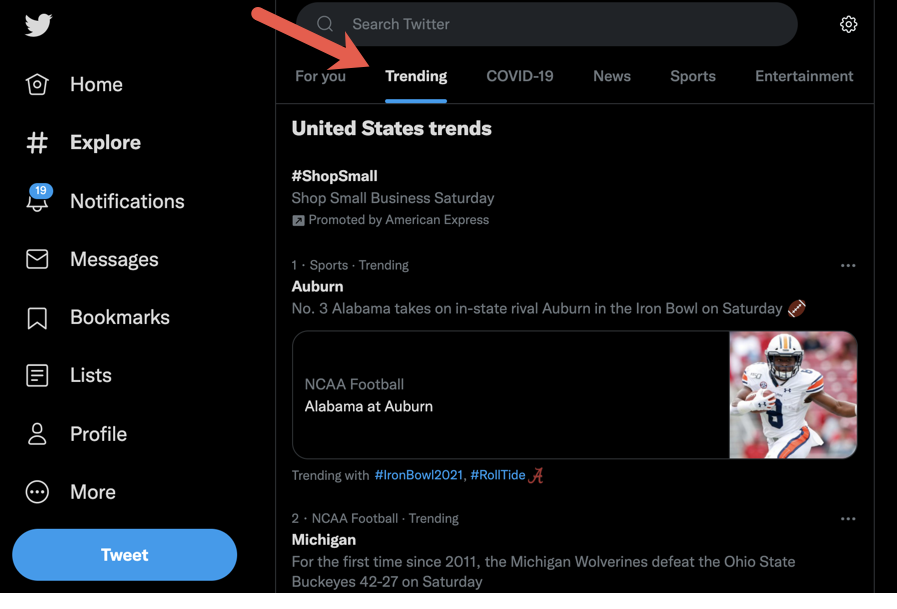
Task: Open the Alabama at Auburn game thumbnail
Action: [x=793, y=394]
